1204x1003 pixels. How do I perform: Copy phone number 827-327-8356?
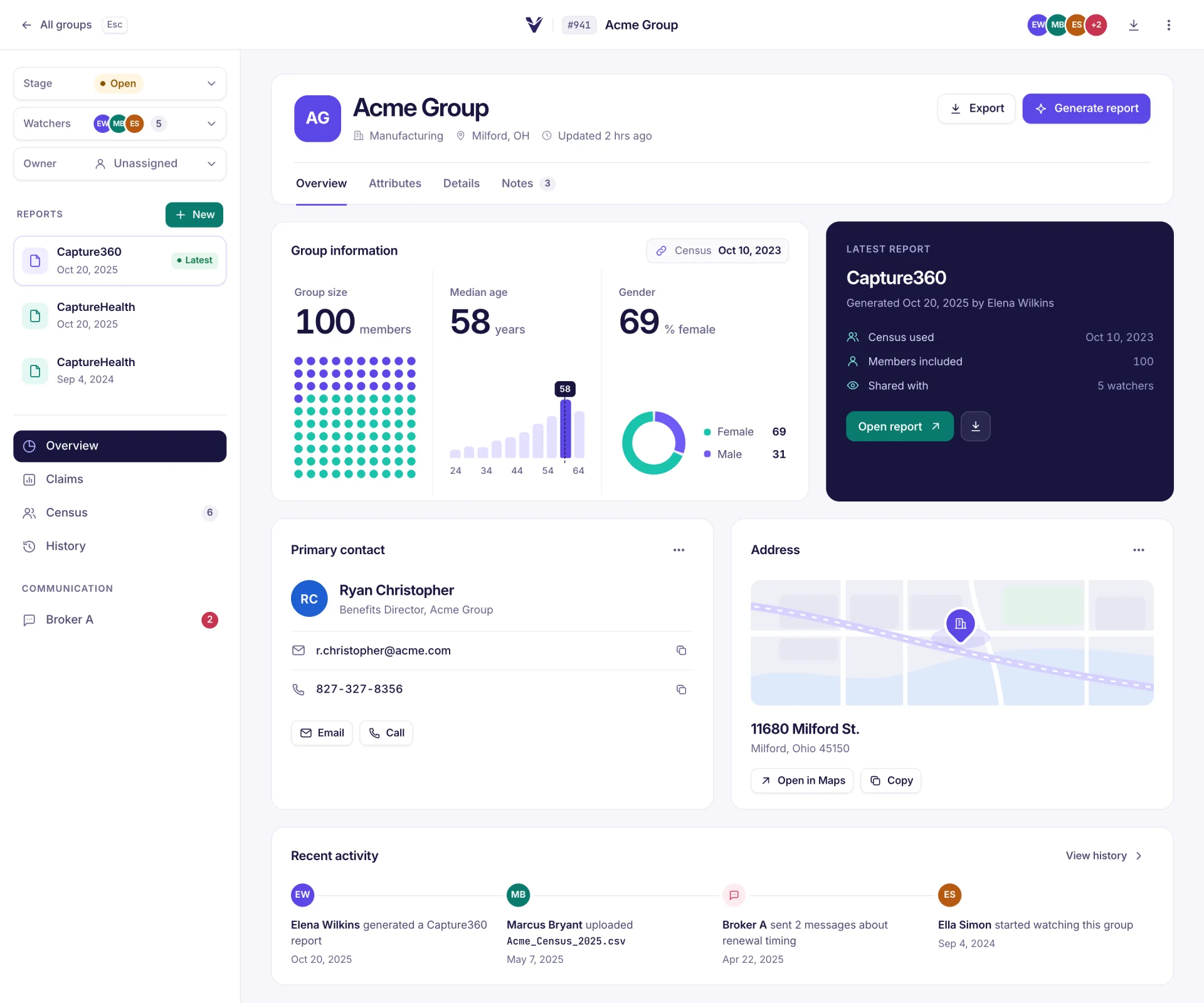[x=681, y=689]
